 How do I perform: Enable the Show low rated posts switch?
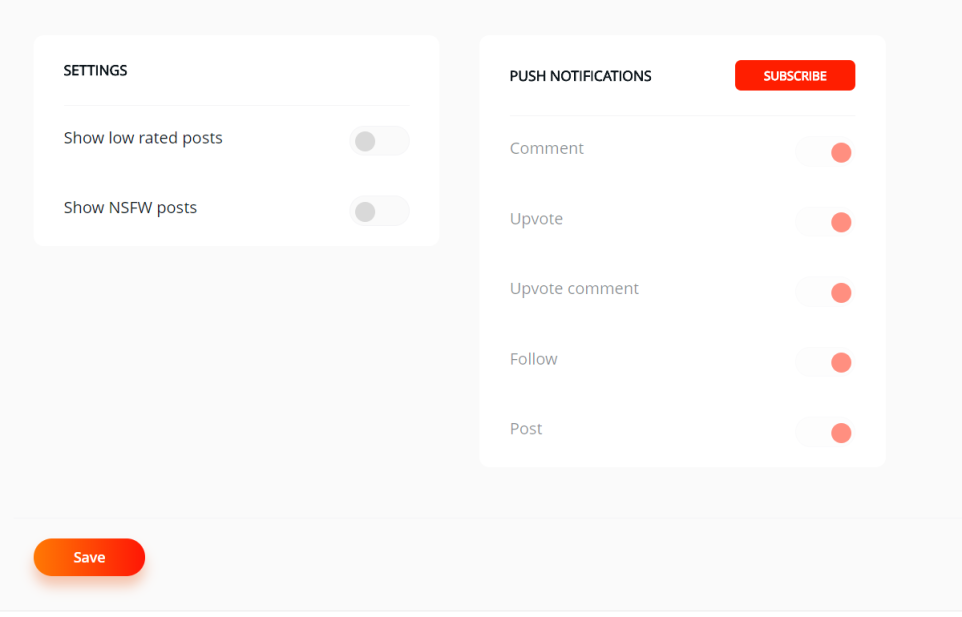[379, 141]
